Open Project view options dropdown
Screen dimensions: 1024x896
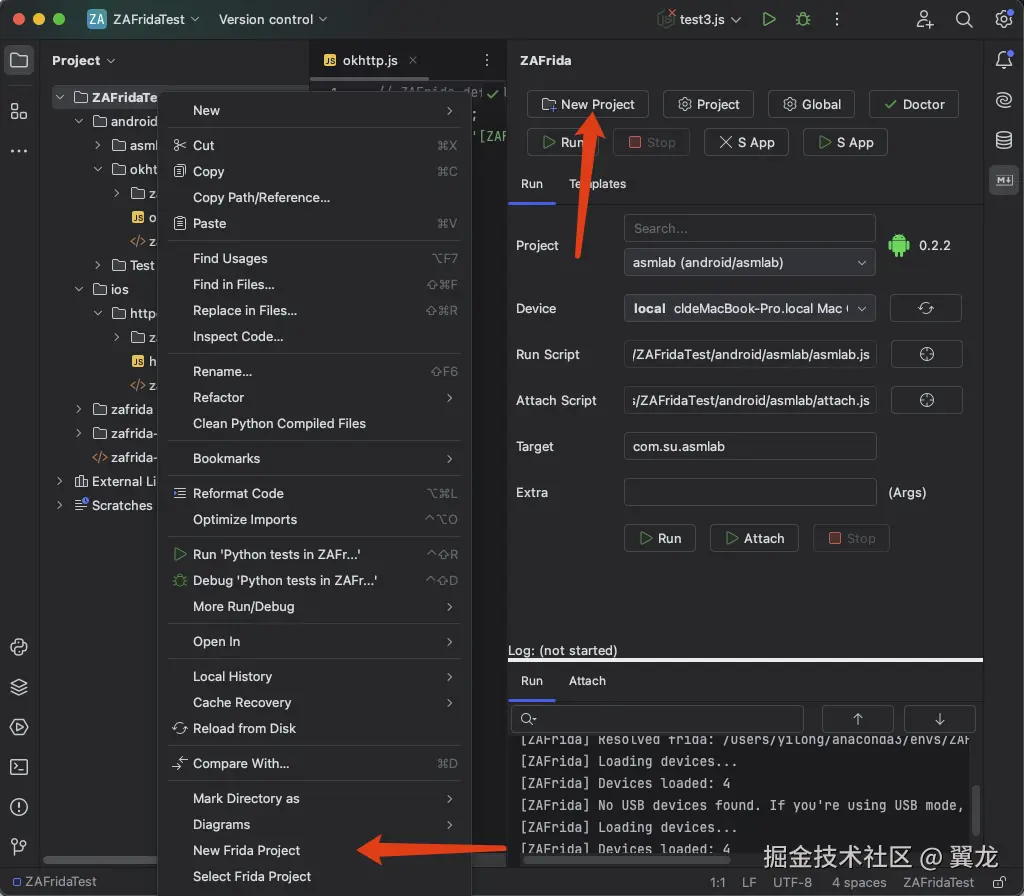pos(84,60)
